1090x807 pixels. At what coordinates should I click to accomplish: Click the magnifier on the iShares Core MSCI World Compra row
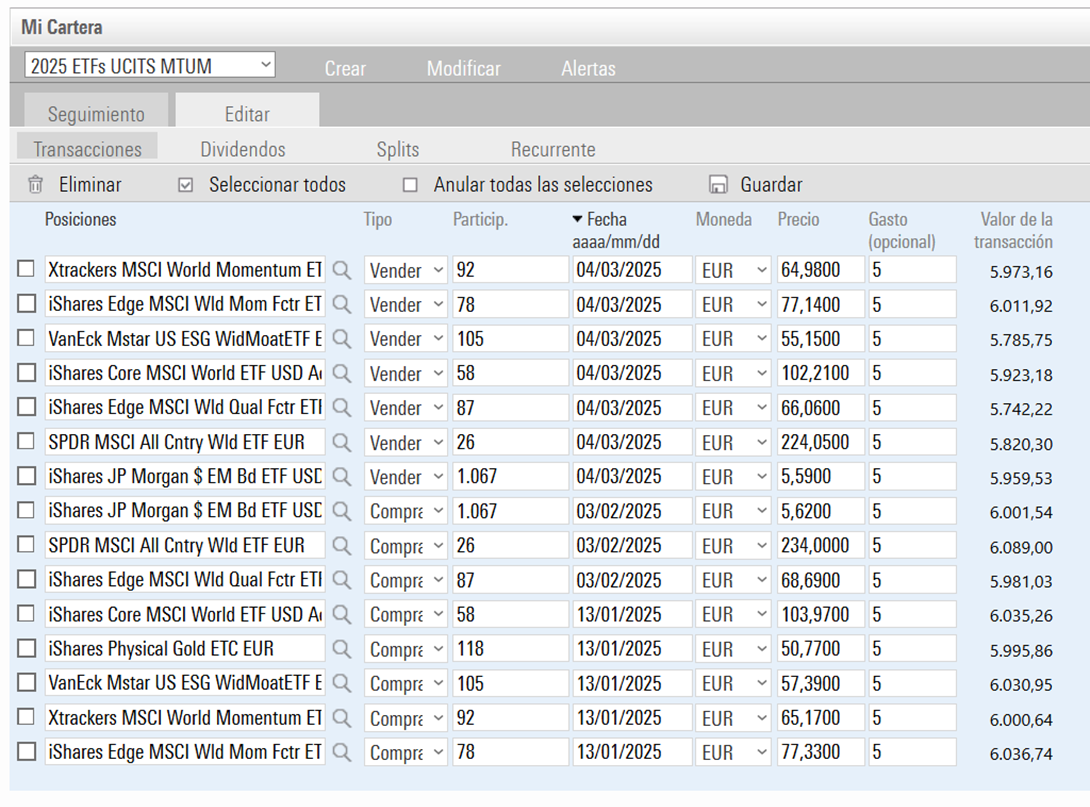(341, 614)
